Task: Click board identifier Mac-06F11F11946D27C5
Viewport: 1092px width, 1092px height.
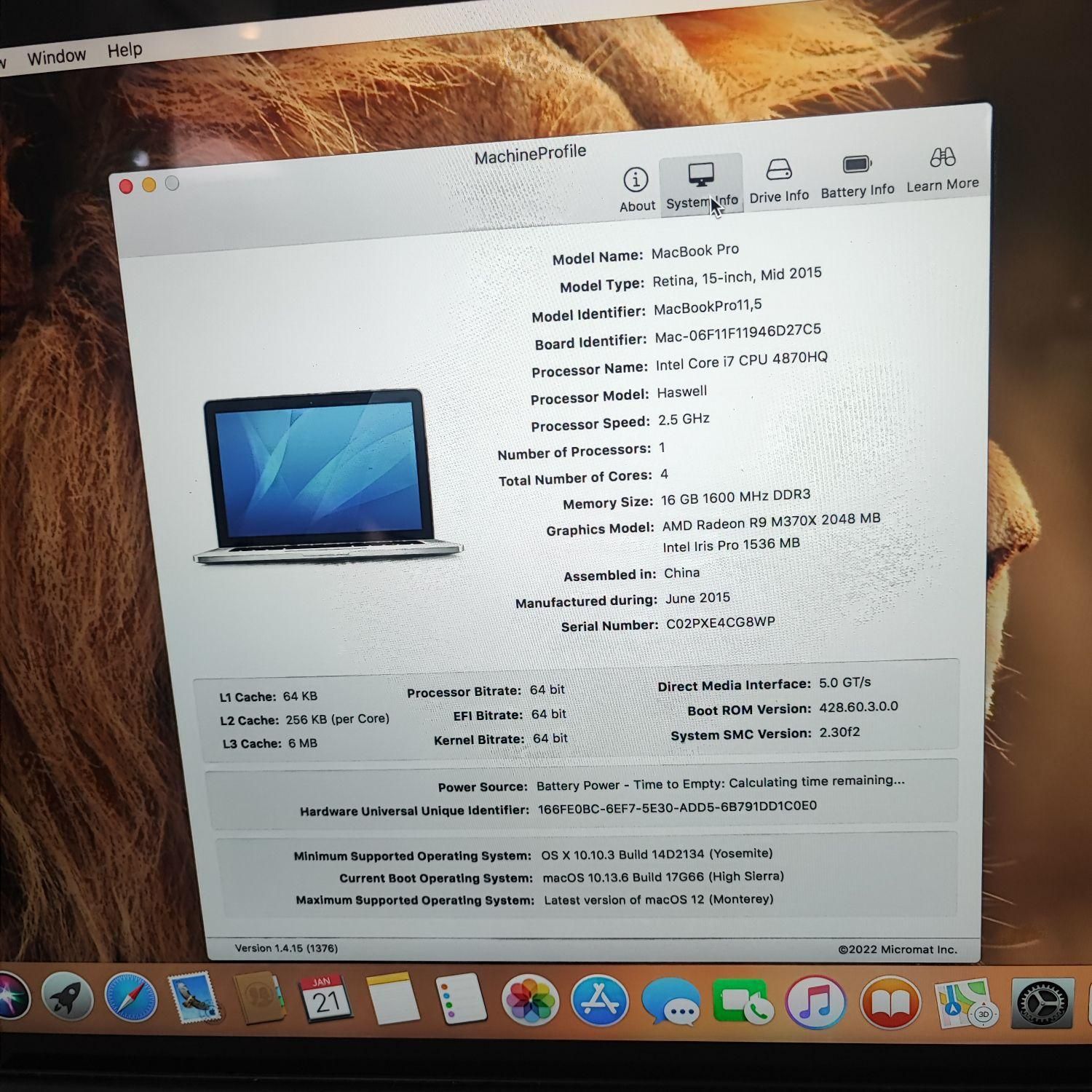Action: (737, 333)
